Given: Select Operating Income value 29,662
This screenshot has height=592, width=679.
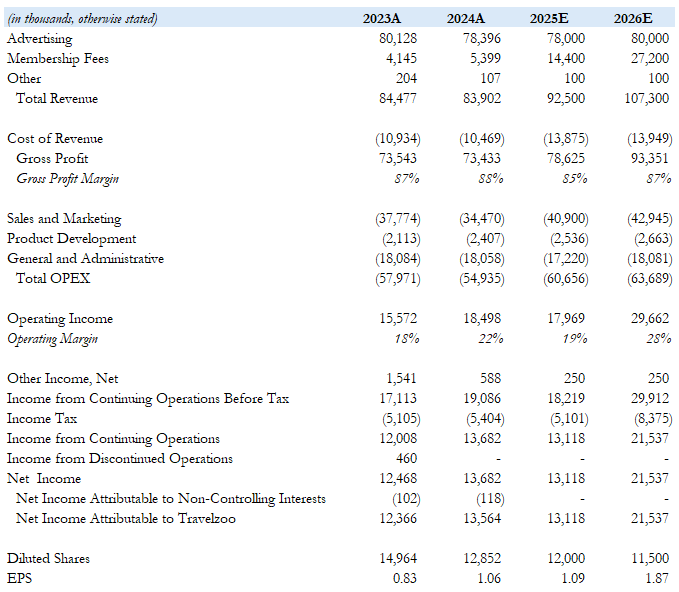Looking at the screenshot, I should click(x=650, y=319).
